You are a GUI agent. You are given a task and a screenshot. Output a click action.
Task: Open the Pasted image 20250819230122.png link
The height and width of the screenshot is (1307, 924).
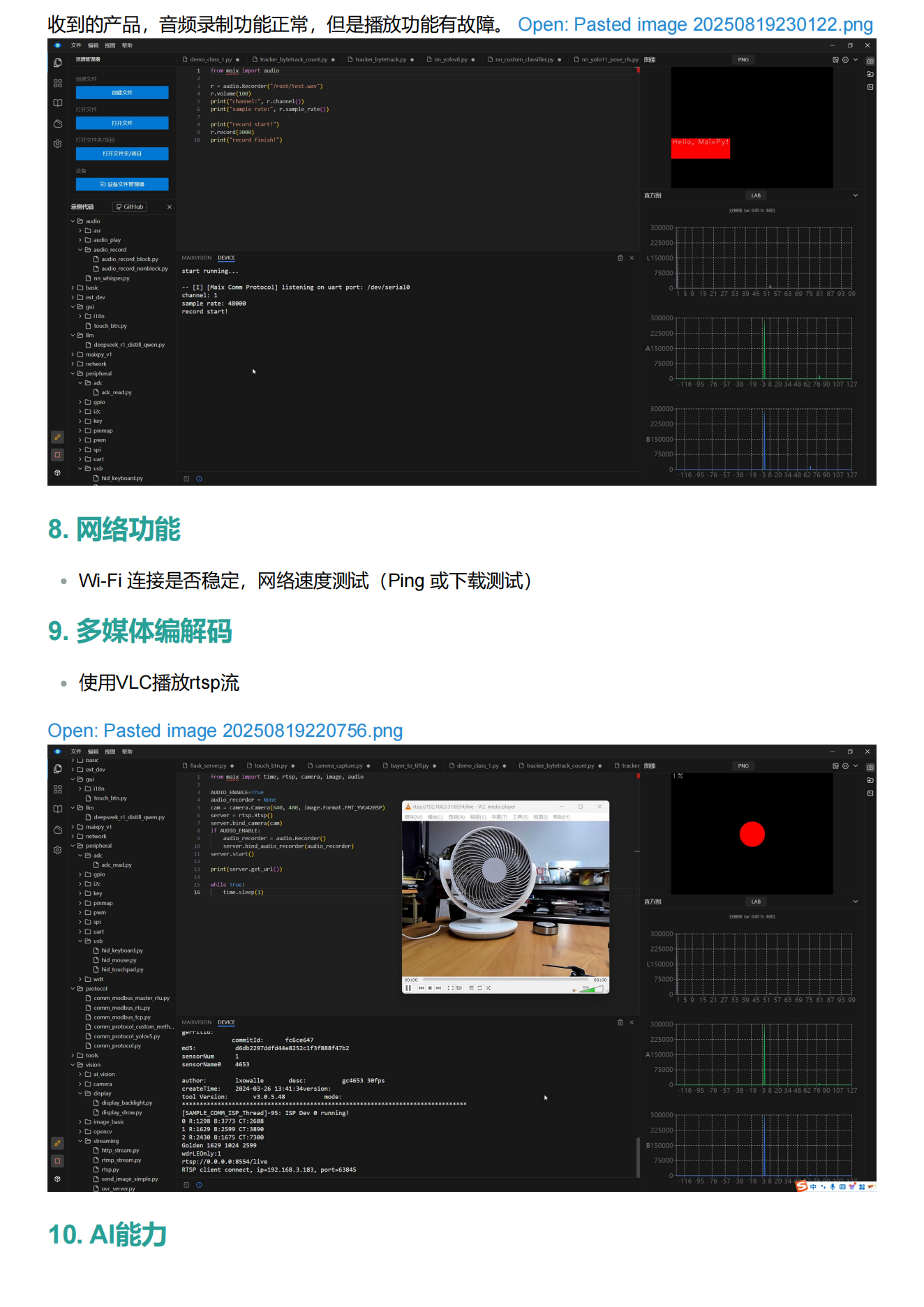[695, 24]
